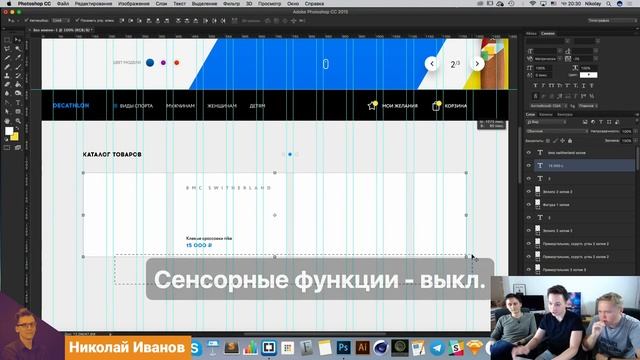This screenshot has width=640, height=360.
Task: Click the text color swatch in Character panel
Action: 588,75
